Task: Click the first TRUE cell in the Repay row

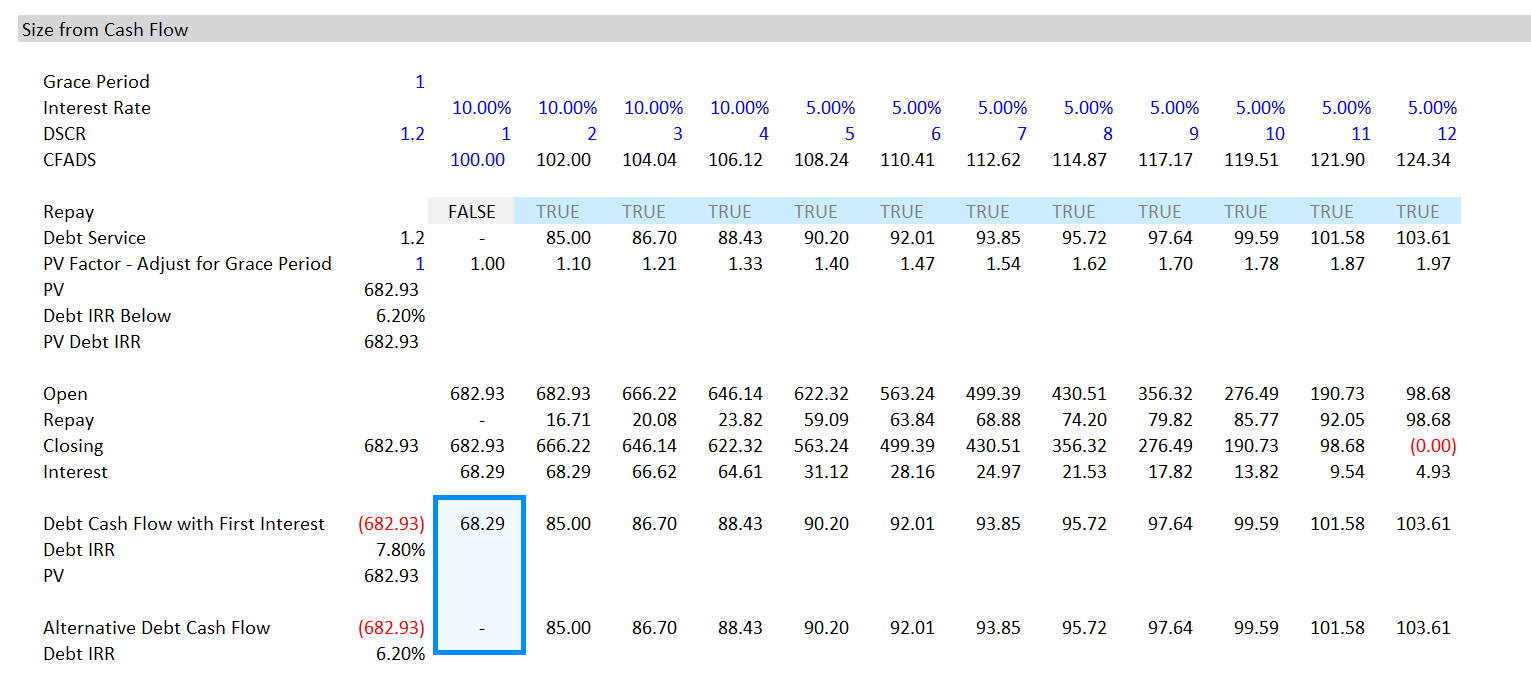Action: (557, 212)
